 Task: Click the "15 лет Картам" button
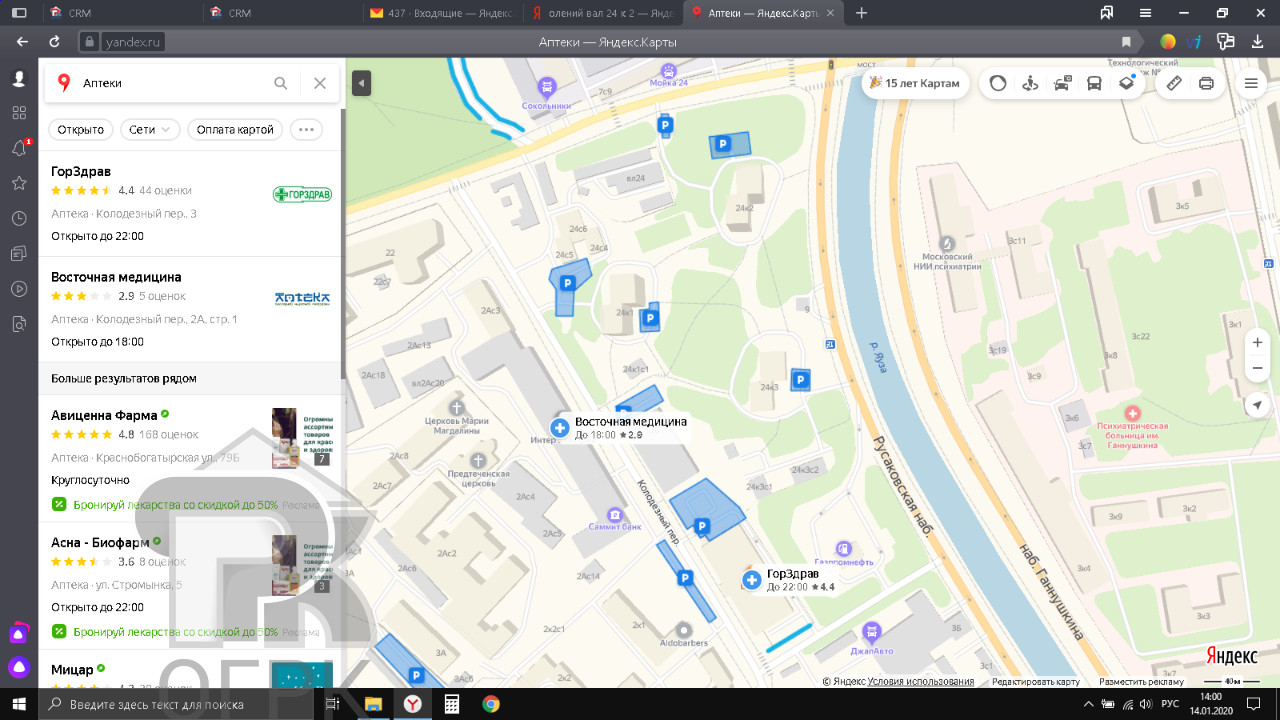coord(914,84)
